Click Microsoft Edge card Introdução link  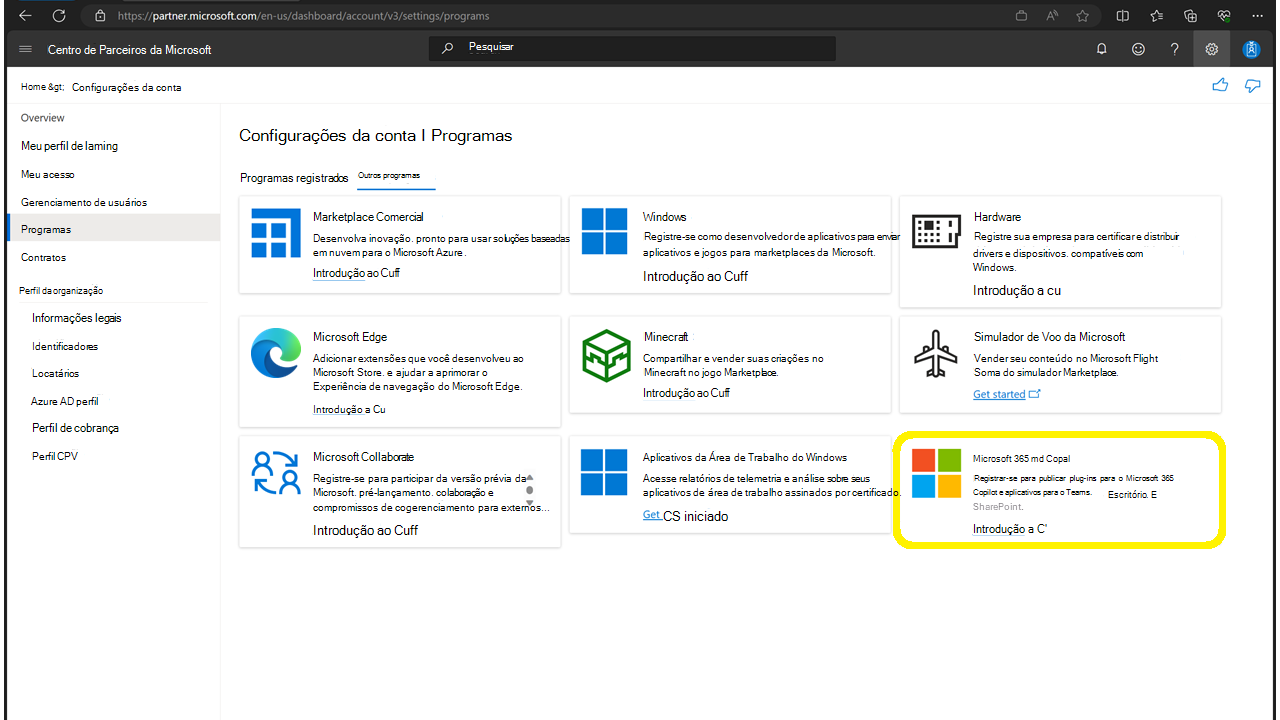(349, 409)
